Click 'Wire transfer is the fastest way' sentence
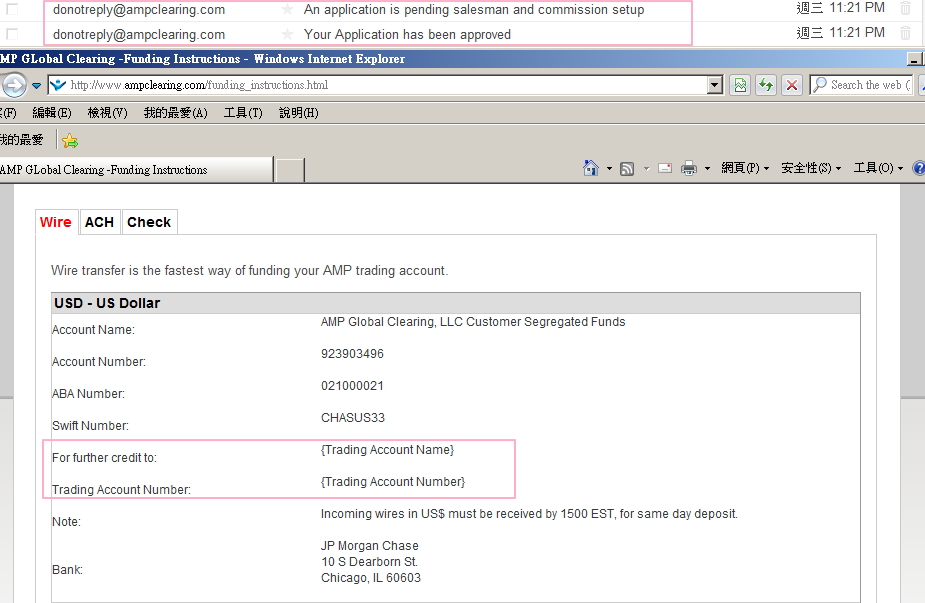This screenshot has width=925, height=603. coord(250,270)
